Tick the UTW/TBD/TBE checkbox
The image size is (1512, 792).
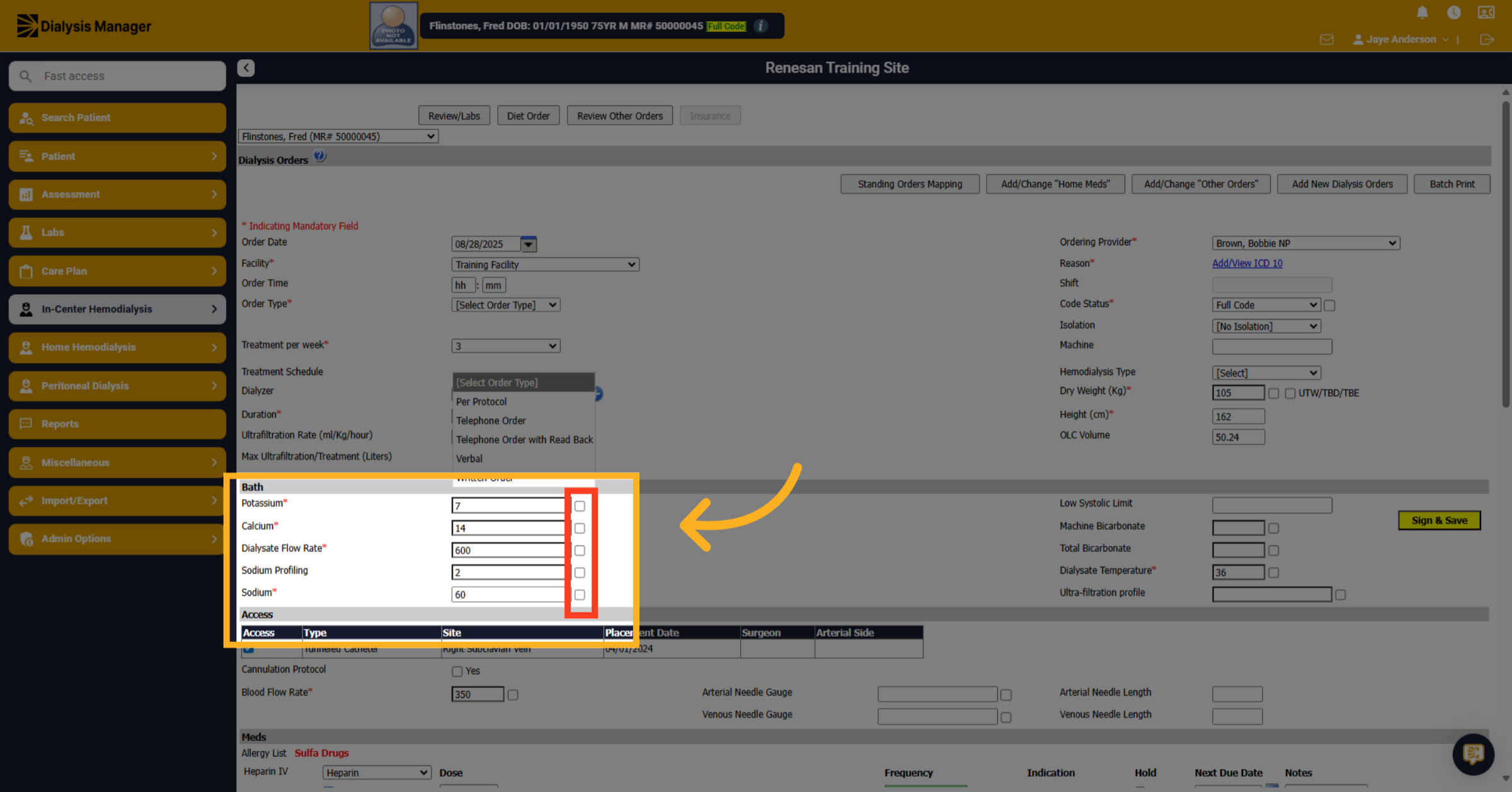(1290, 393)
